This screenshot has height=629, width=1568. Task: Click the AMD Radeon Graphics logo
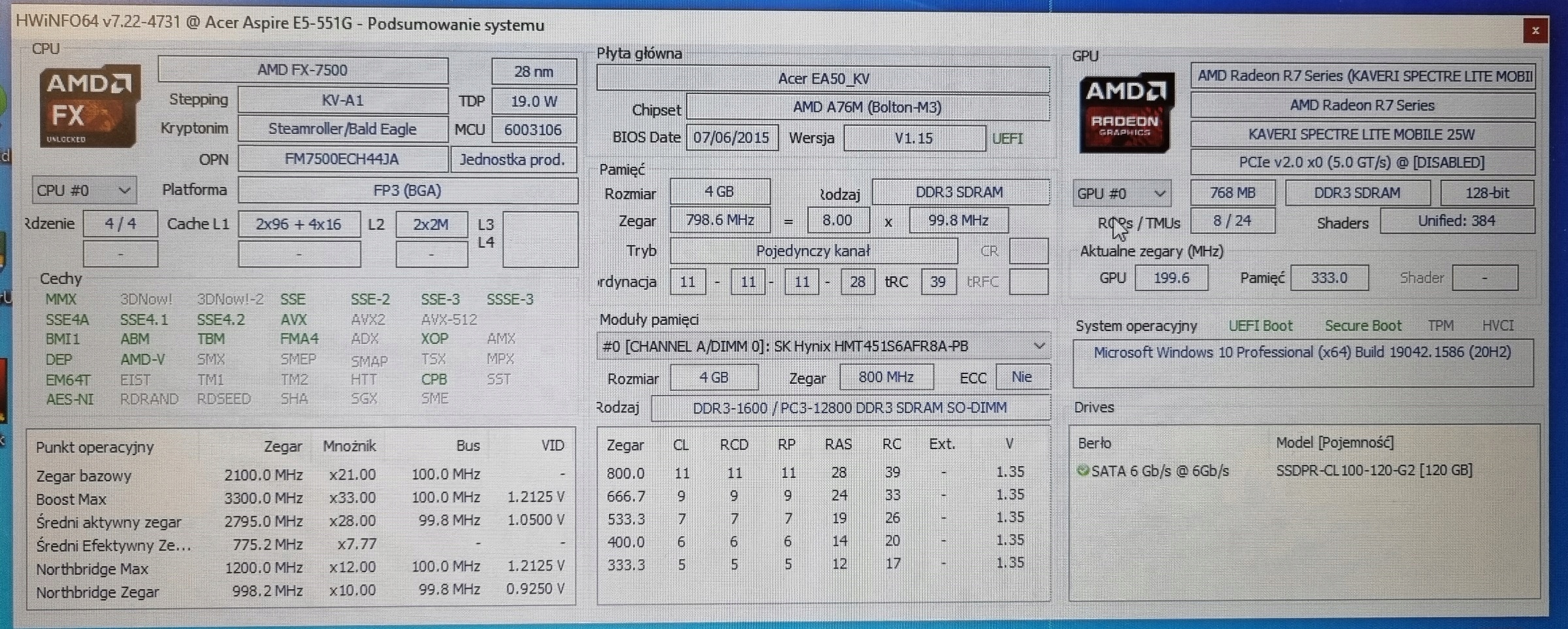pyautogui.click(x=1126, y=113)
